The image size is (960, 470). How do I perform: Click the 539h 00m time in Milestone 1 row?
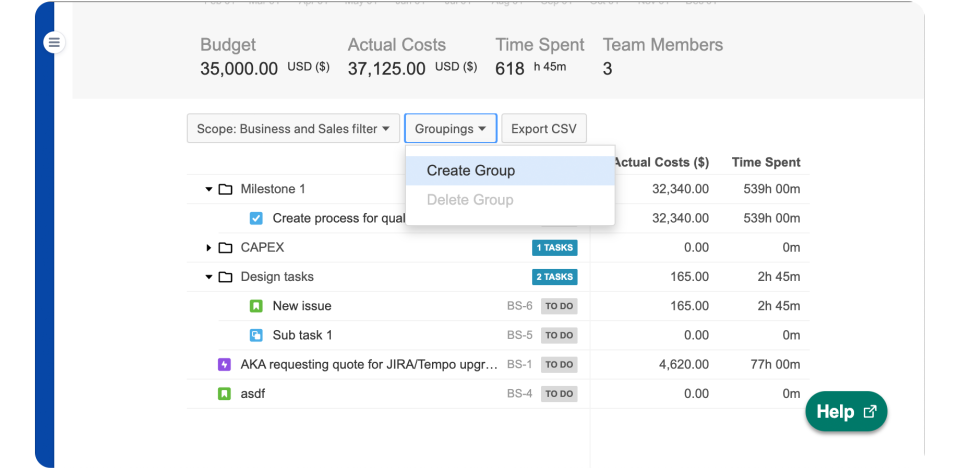pos(771,189)
